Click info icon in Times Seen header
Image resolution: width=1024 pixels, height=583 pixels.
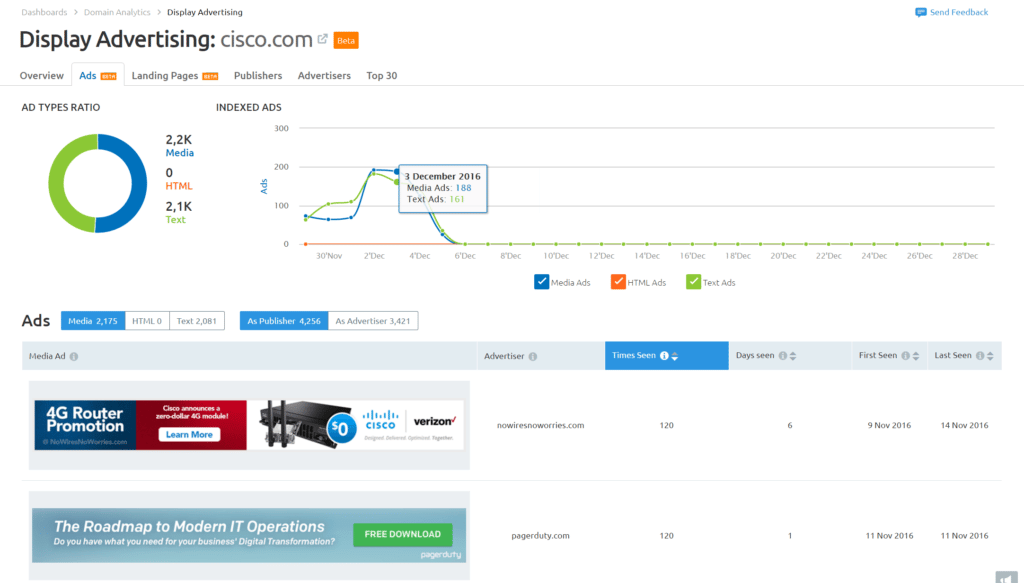click(664, 356)
